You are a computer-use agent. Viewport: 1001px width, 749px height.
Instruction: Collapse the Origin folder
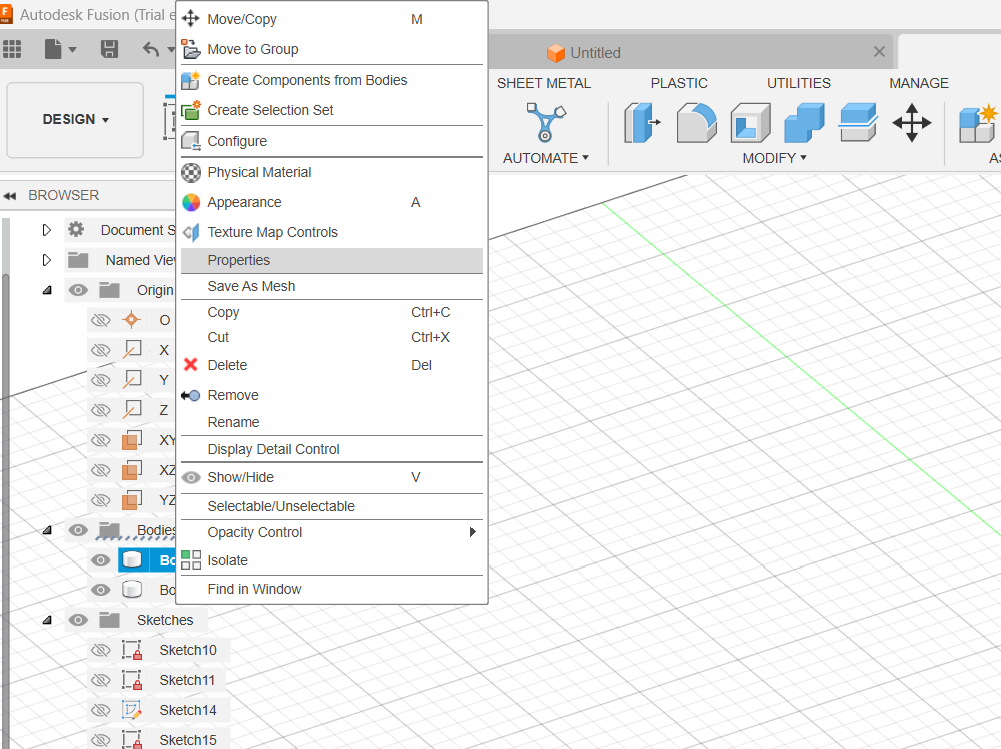click(x=47, y=291)
